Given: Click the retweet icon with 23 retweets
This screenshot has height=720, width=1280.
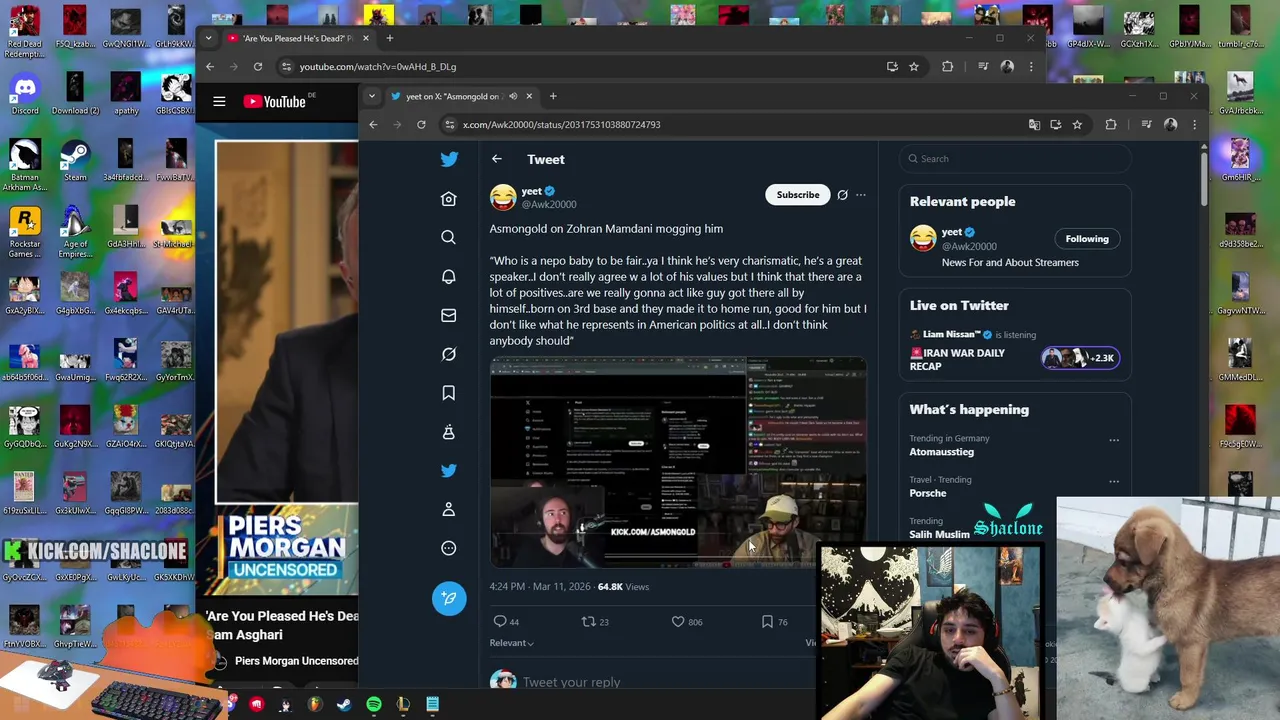Looking at the screenshot, I should (588, 622).
